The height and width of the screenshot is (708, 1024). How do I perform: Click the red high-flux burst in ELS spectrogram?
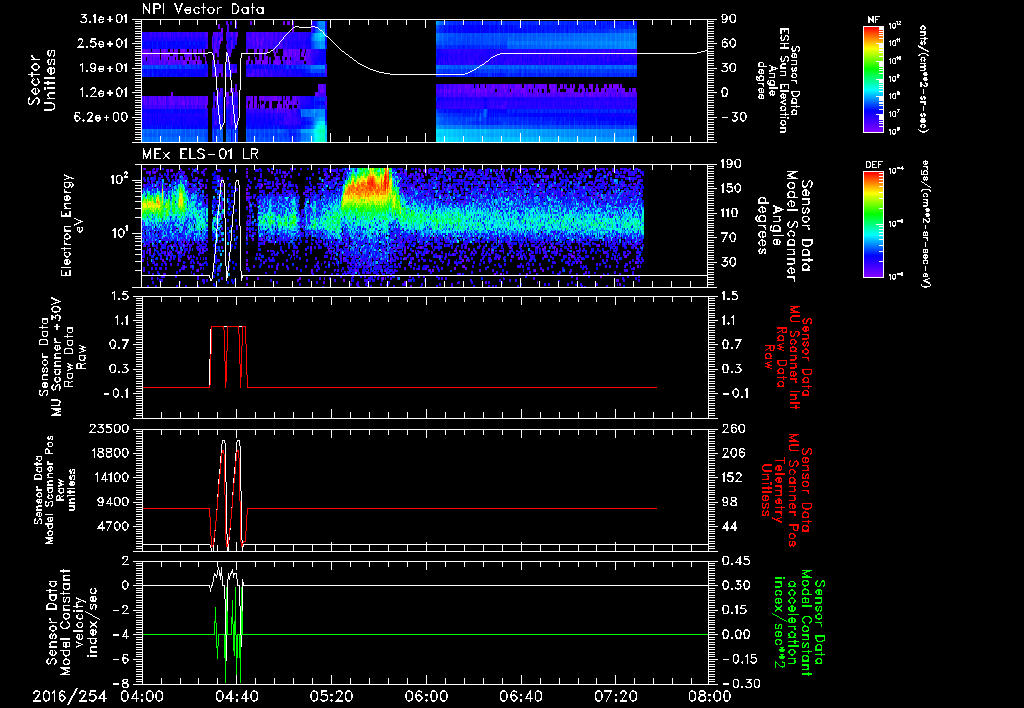point(369,183)
